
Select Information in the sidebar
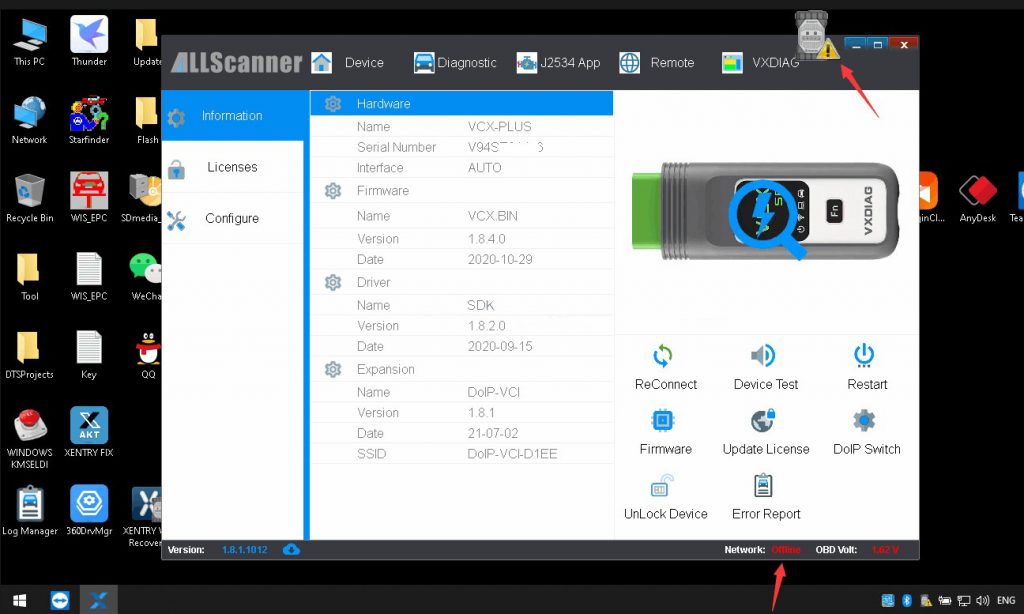coord(232,116)
